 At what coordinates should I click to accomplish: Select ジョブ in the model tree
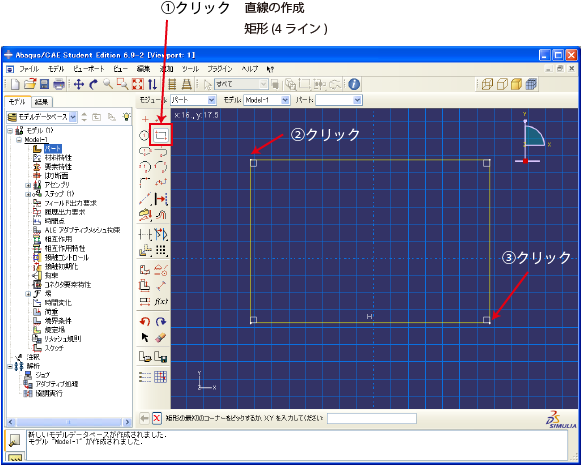pos(43,375)
